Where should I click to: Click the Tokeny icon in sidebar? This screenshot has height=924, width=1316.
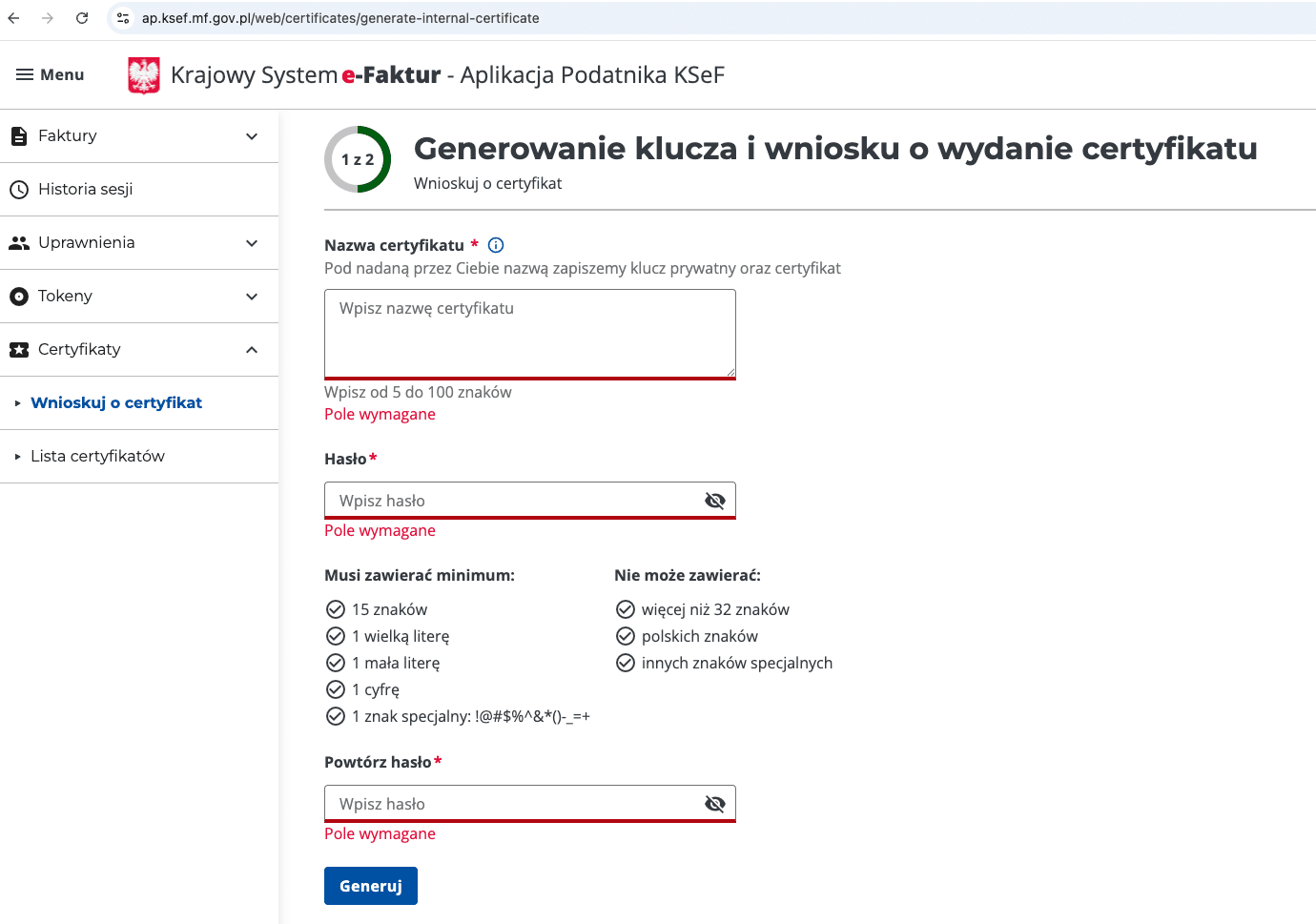pyautogui.click(x=19, y=297)
